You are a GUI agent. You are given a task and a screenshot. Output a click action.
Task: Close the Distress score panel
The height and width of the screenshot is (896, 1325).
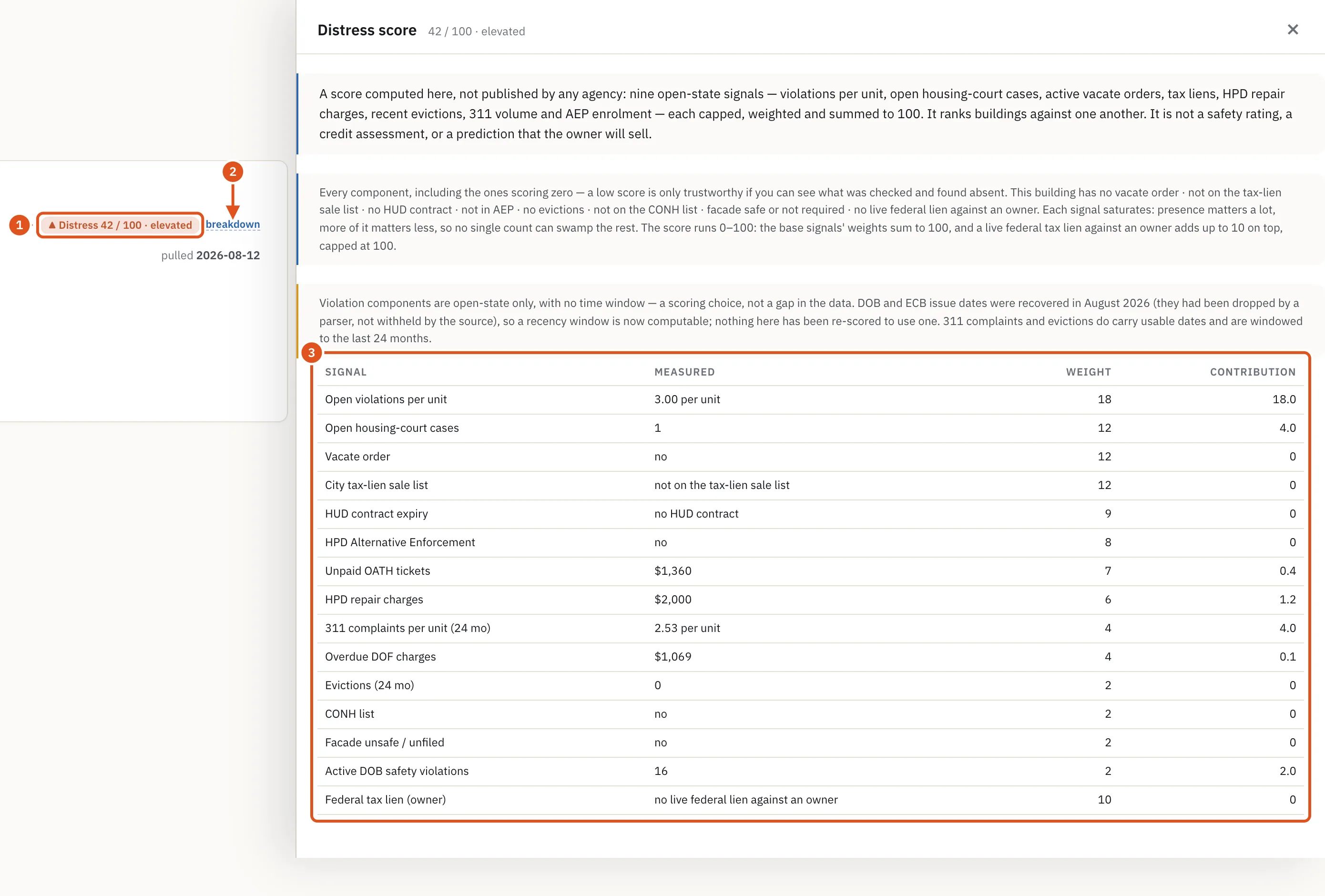click(1293, 30)
